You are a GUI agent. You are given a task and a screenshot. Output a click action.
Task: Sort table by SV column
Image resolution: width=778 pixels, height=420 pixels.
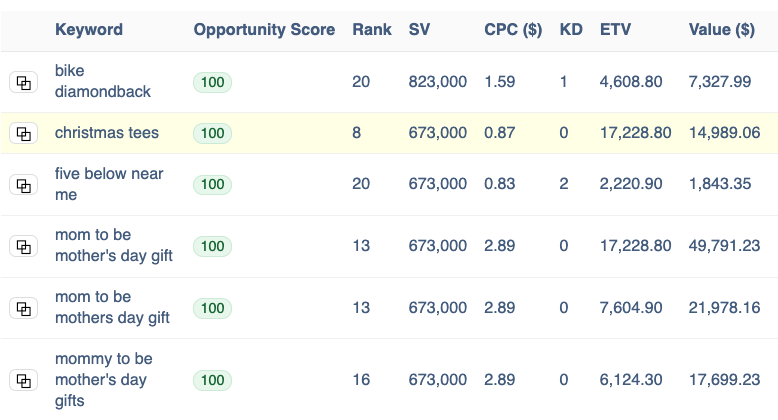pos(420,30)
